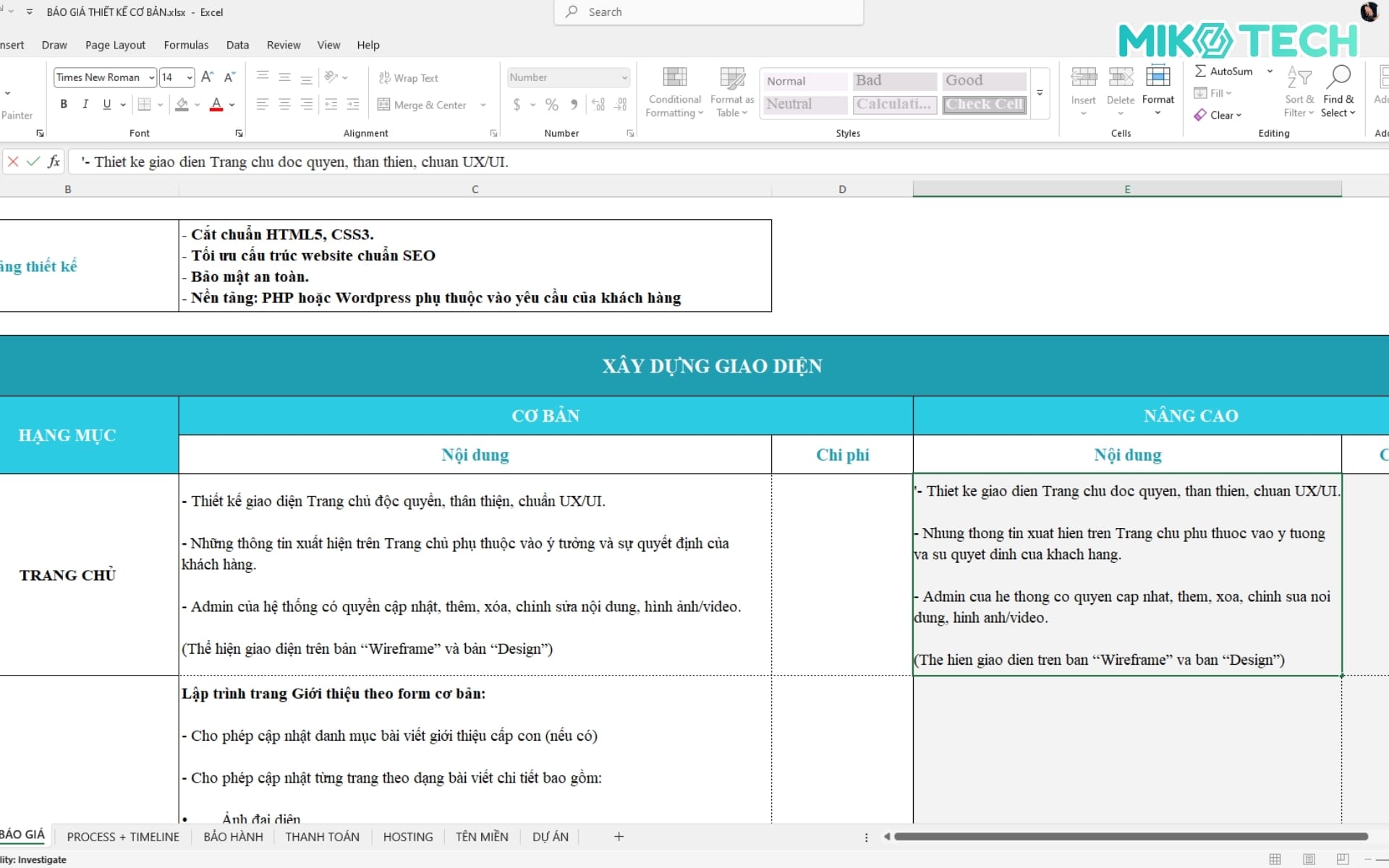Open Review ribbon tab
1389x868 pixels.
(x=284, y=45)
